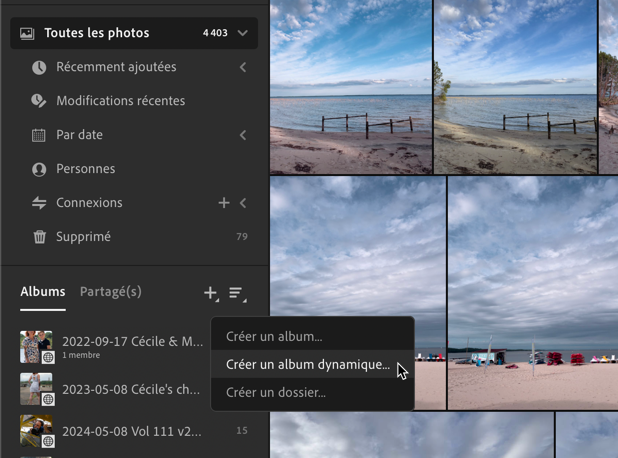Click the 15 count on Vol 111 album
Image resolution: width=618 pixels, height=458 pixels.
tap(242, 430)
